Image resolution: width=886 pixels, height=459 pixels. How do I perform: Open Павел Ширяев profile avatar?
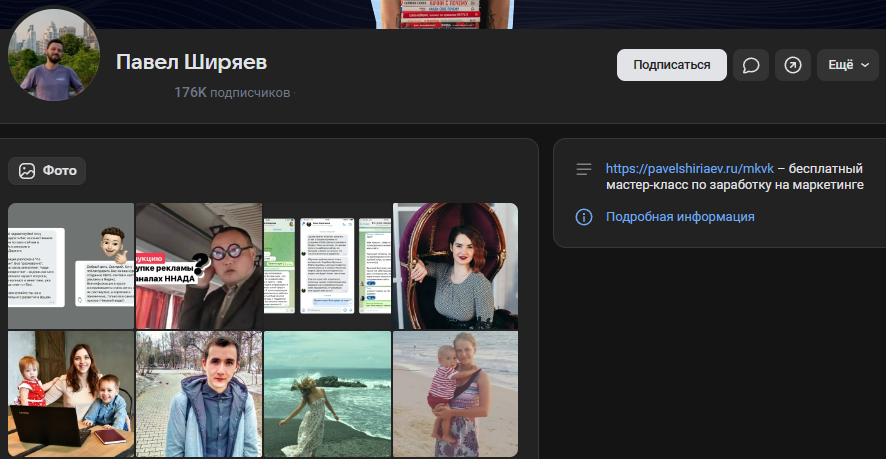pyautogui.click(x=54, y=55)
